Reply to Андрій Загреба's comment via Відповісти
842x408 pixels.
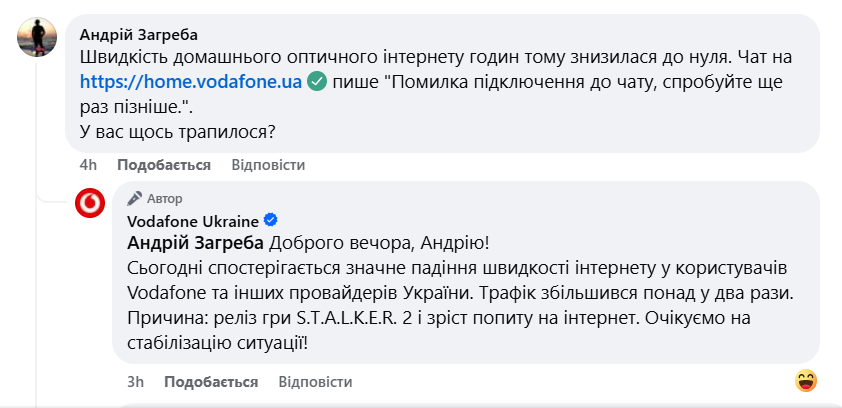click(268, 165)
